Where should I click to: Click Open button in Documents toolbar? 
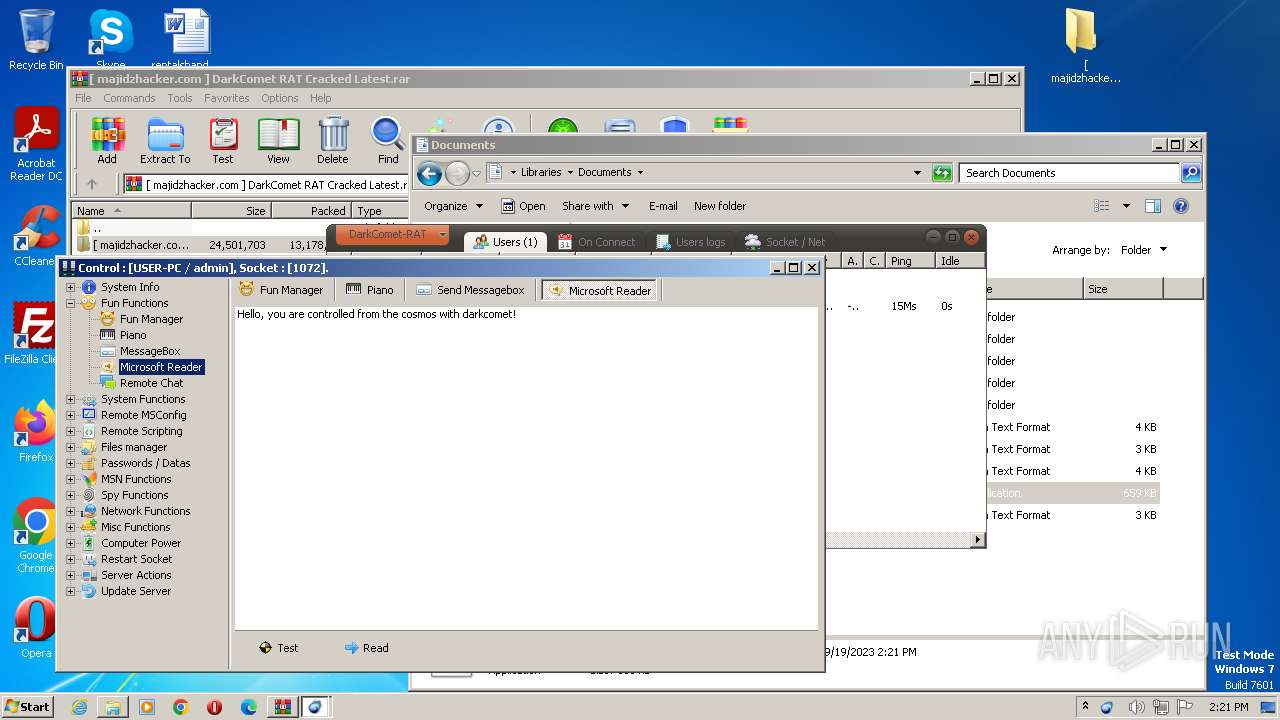pos(523,206)
